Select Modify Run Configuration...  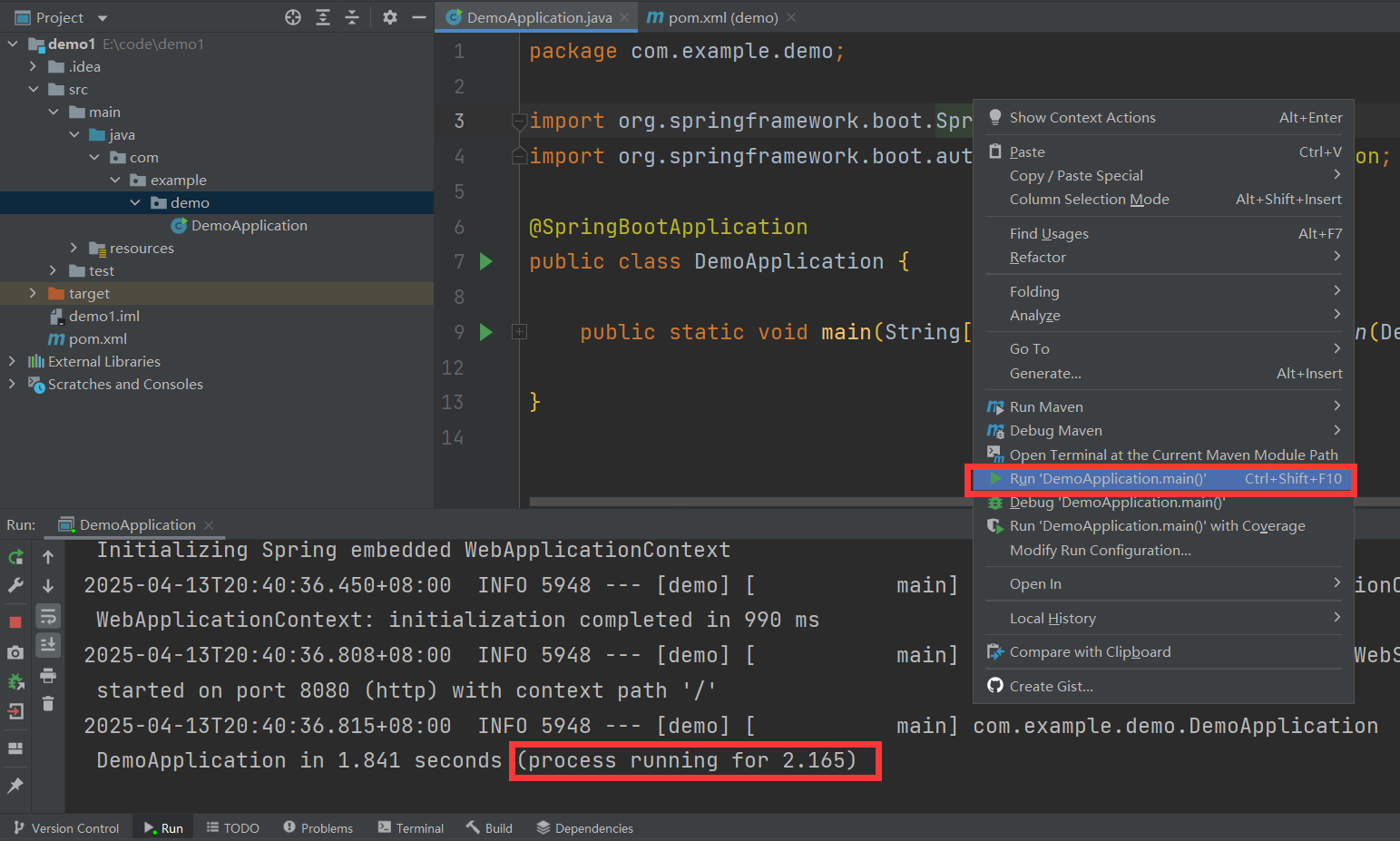tap(1163, 551)
